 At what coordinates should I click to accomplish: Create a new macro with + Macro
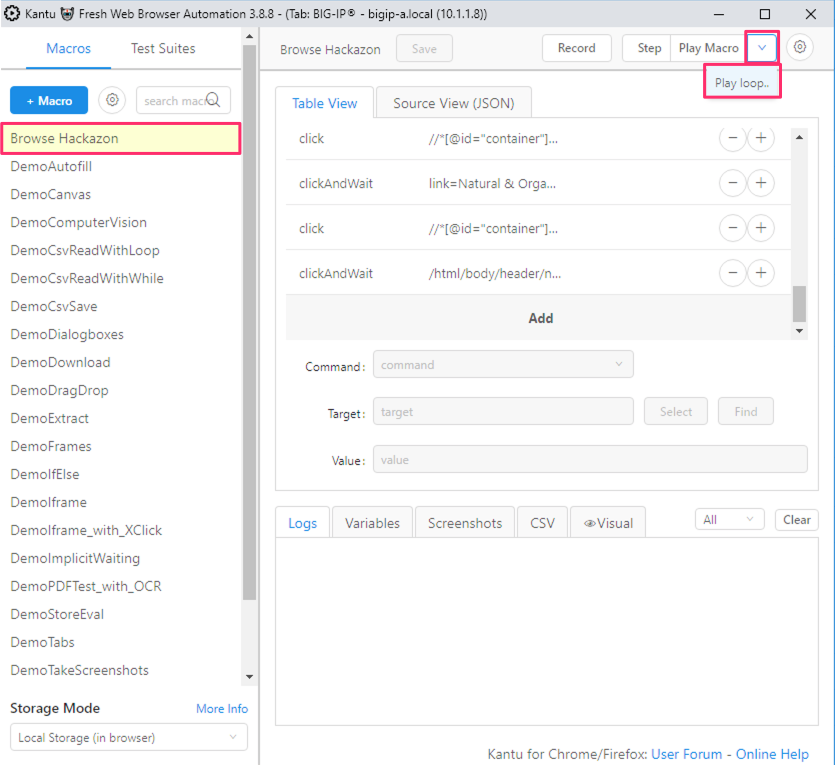49,100
